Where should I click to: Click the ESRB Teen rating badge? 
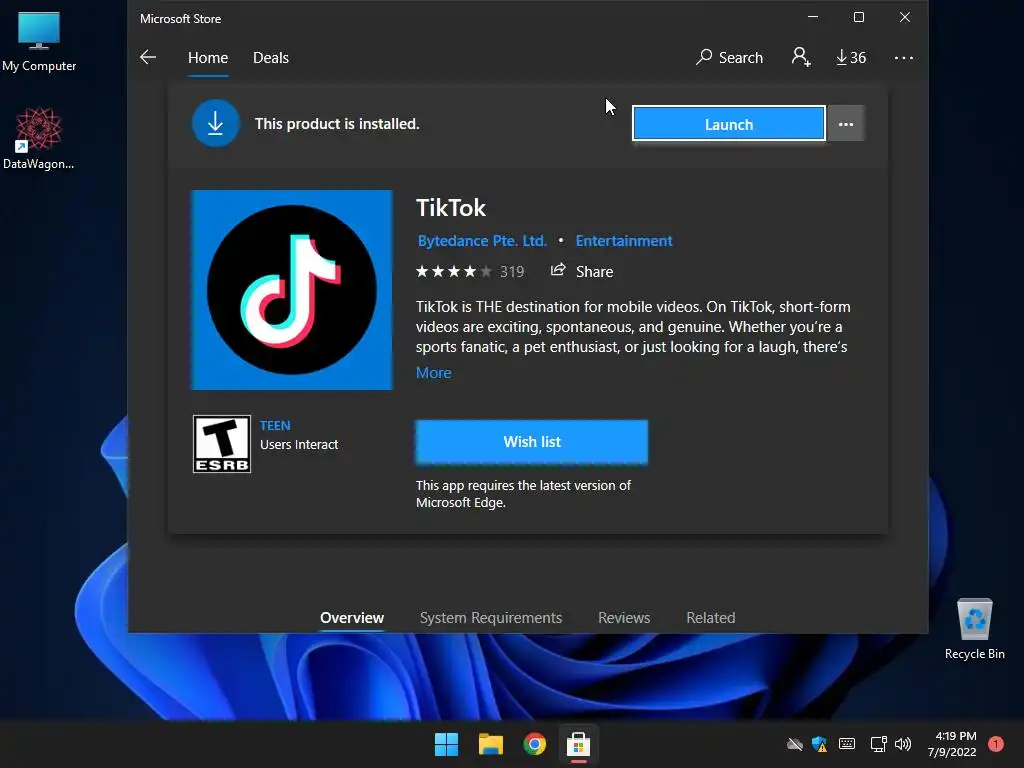click(222, 444)
